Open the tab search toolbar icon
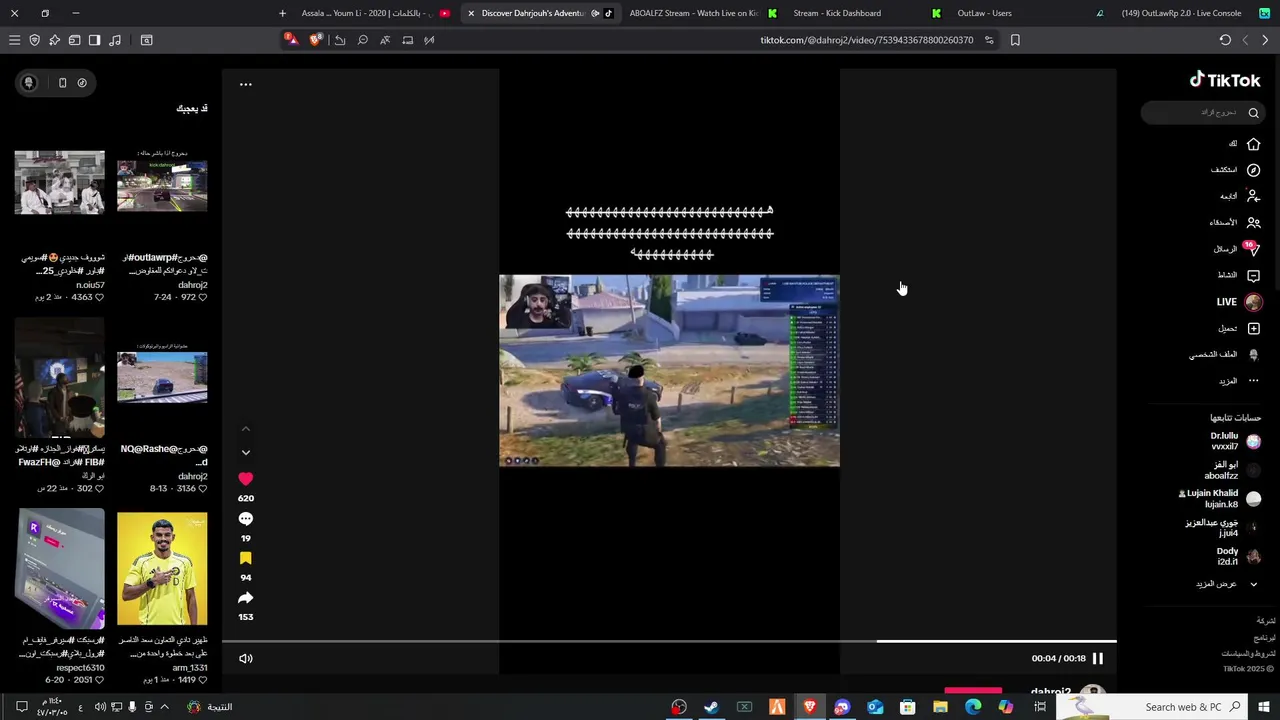The image size is (1280, 720). click(x=146, y=40)
